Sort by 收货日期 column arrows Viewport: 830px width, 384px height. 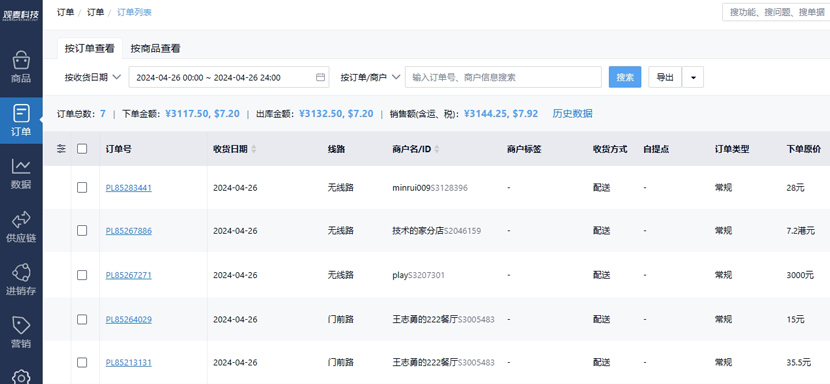pos(254,149)
